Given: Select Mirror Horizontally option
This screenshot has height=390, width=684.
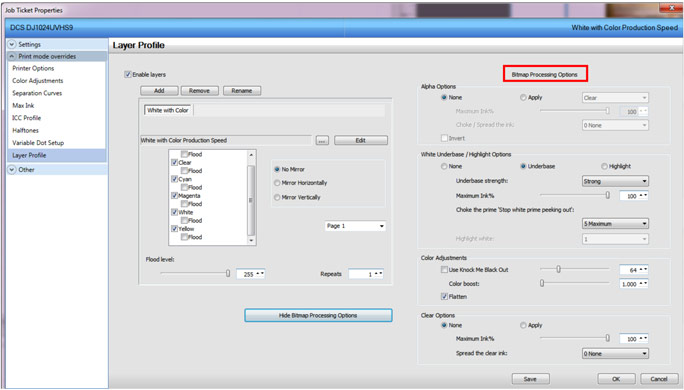Looking at the screenshot, I should click(277, 183).
